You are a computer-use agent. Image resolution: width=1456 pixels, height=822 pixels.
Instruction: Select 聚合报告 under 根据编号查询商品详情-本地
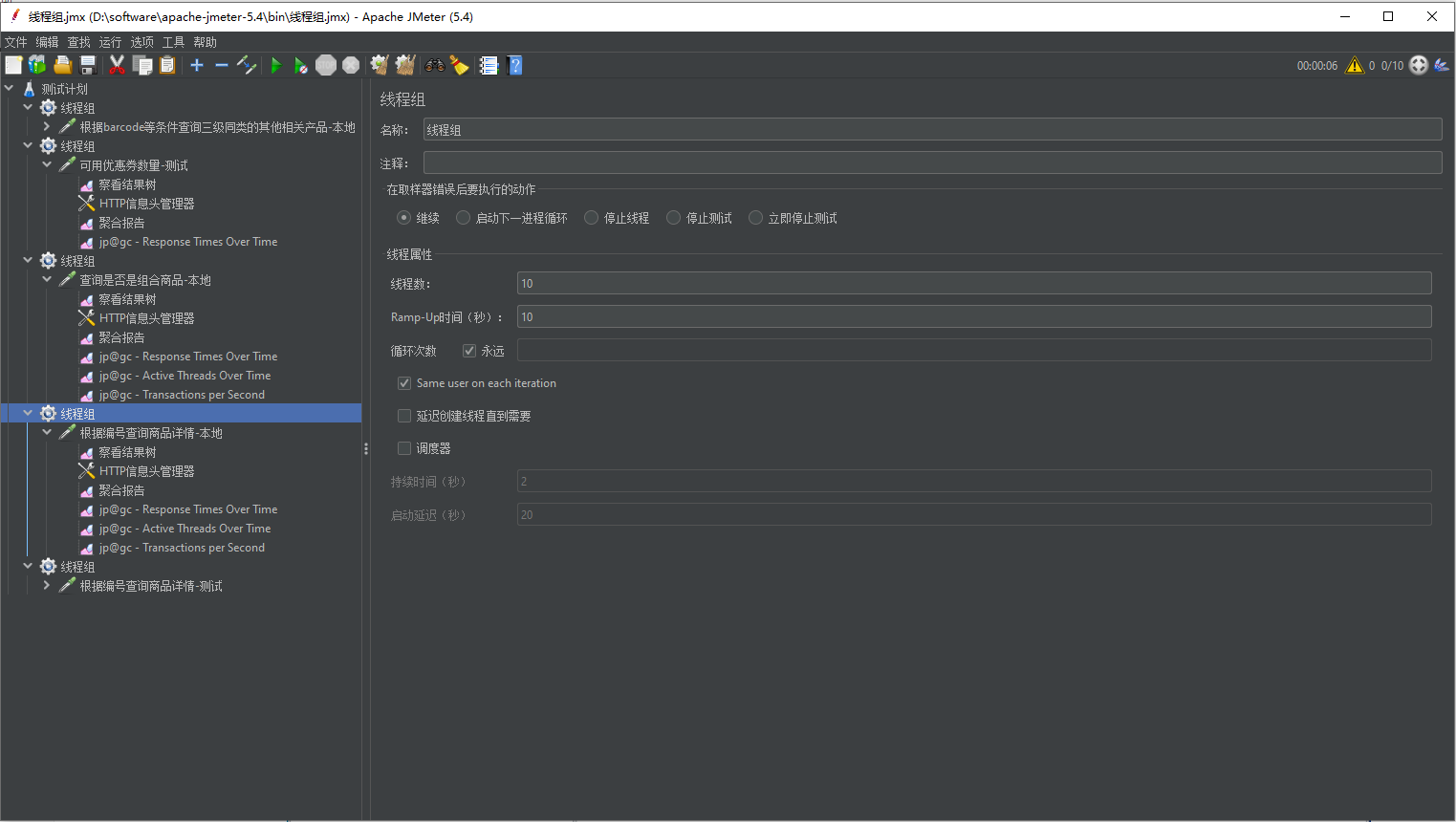pyautogui.click(x=121, y=490)
